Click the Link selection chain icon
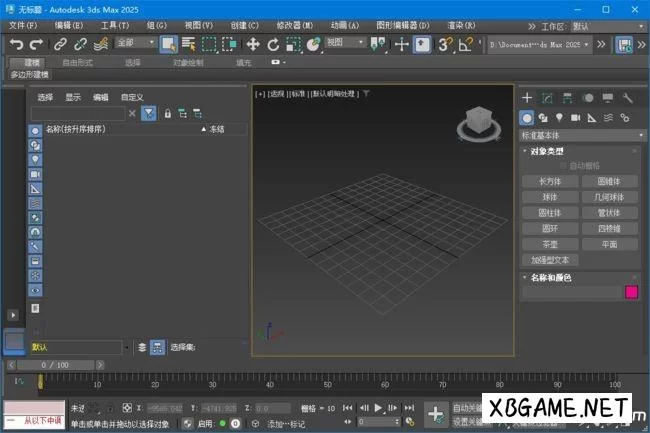The width and height of the screenshot is (650, 433). point(60,44)
